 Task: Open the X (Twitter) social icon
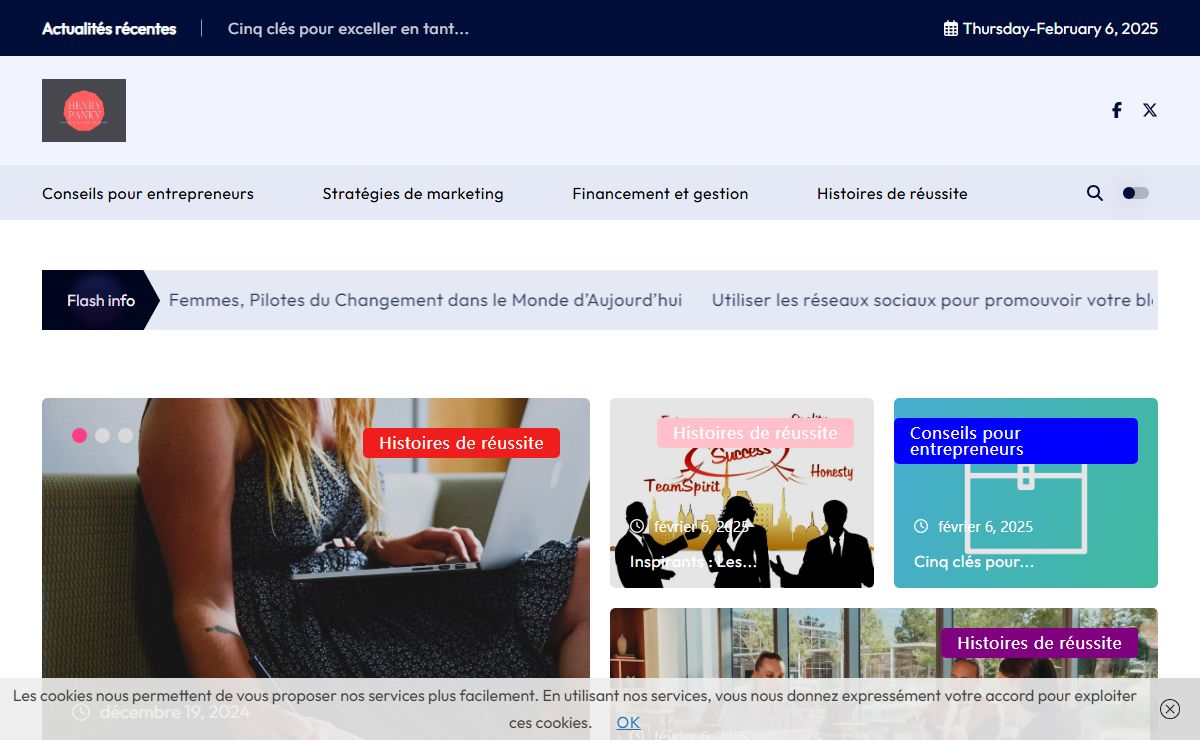[x=1150, y=110]
